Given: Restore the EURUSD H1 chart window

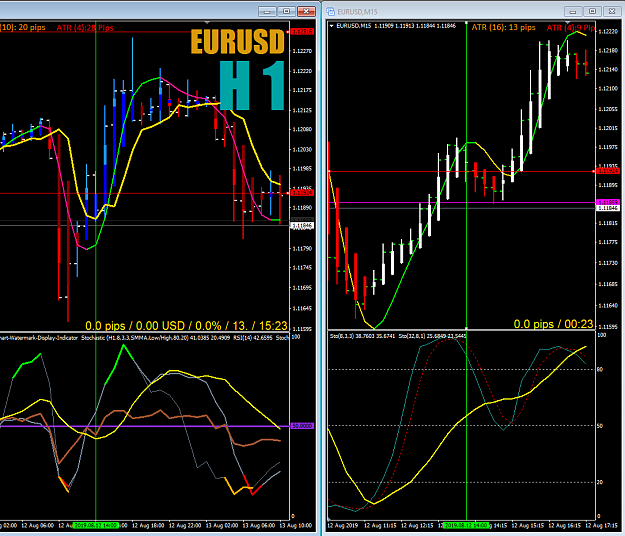Looking at the screenshot, I should [x=287, y=12].
